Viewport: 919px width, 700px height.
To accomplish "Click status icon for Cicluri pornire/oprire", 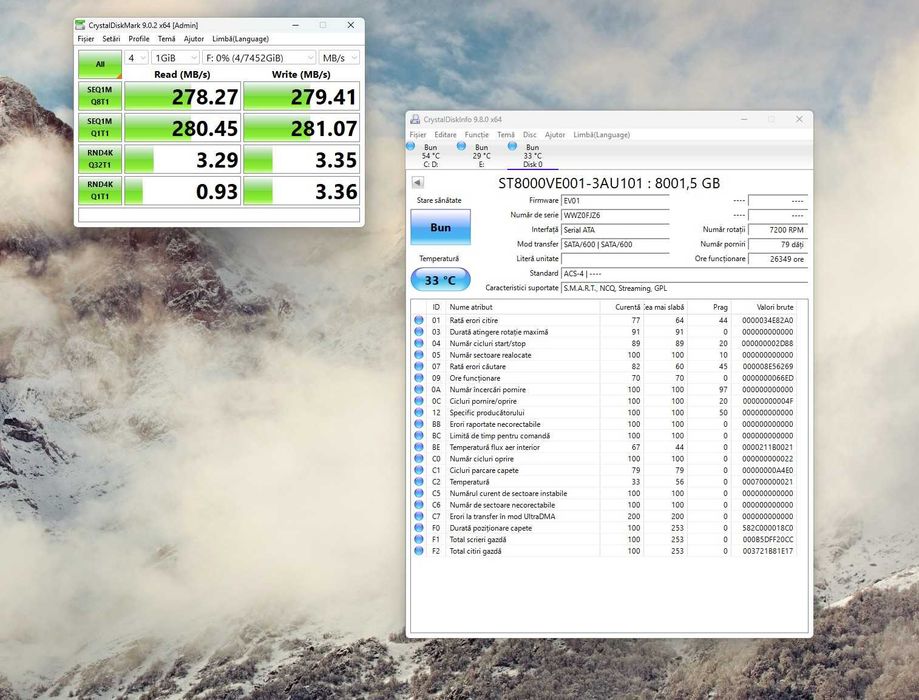I will pos(418,401).
